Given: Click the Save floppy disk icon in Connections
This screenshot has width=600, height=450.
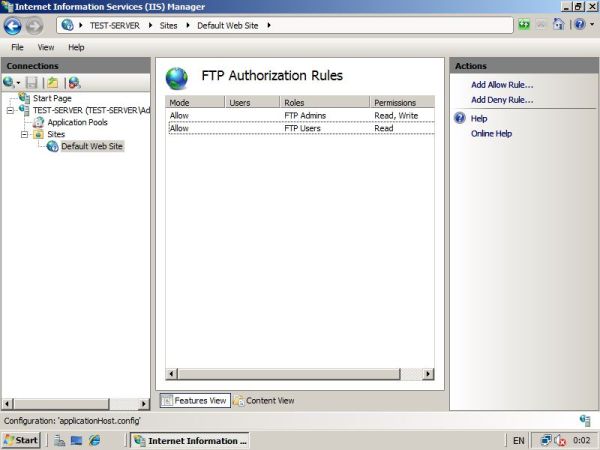Looking at the screenshot, I should click(x=31, y=82).
